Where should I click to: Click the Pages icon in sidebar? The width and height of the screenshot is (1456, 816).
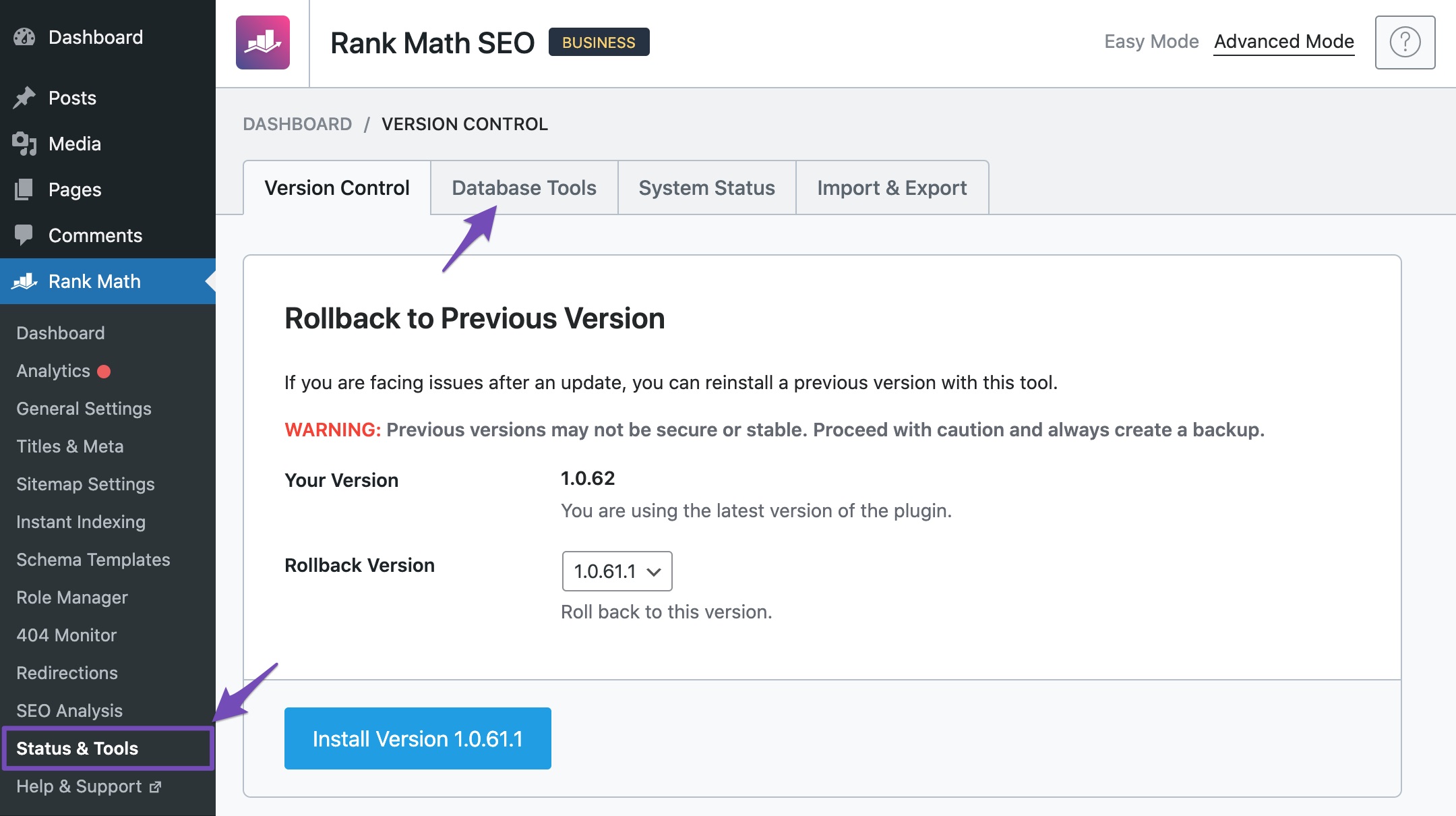point(24,190)
